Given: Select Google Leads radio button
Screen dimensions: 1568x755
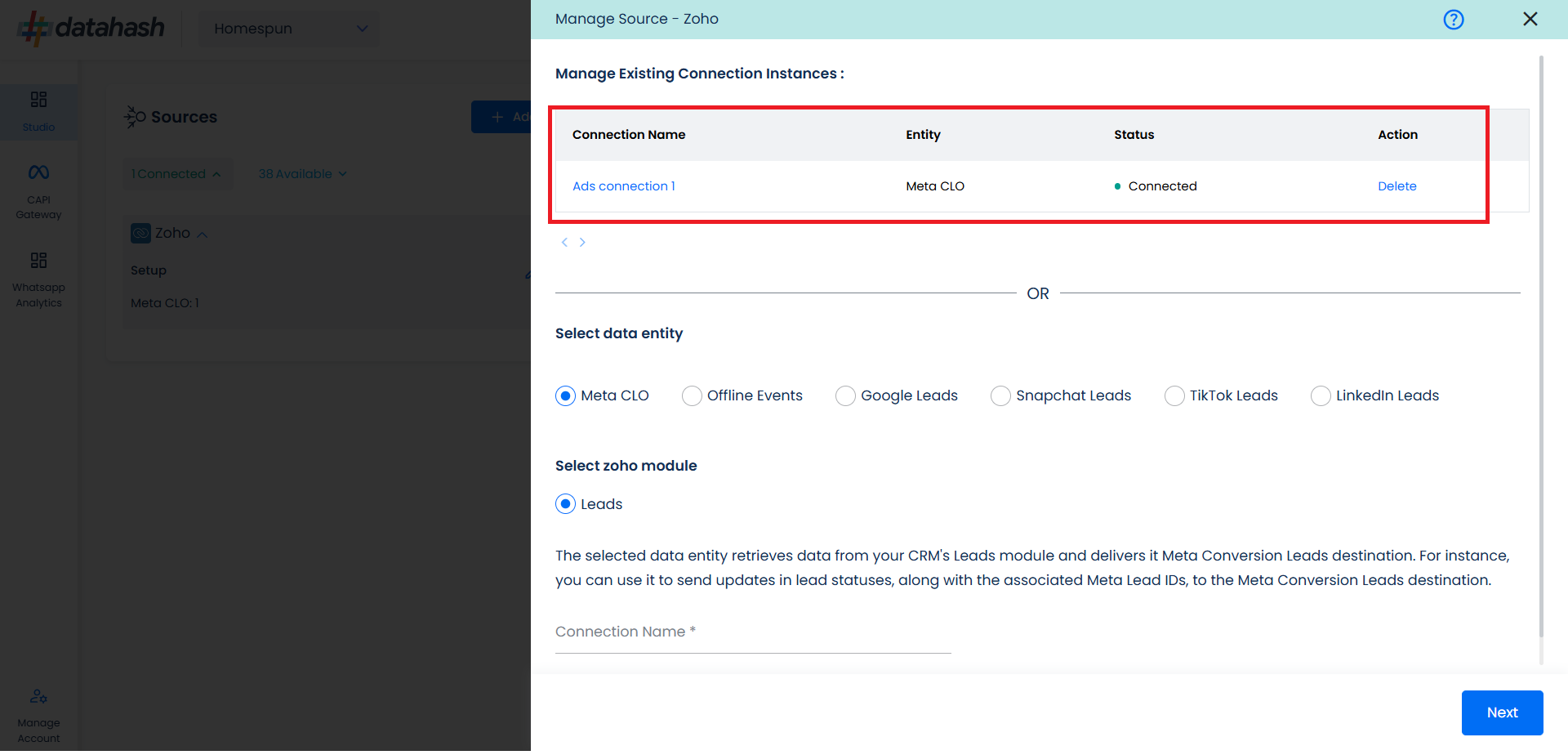Looking at the screenshot, I should pos(845,395).
